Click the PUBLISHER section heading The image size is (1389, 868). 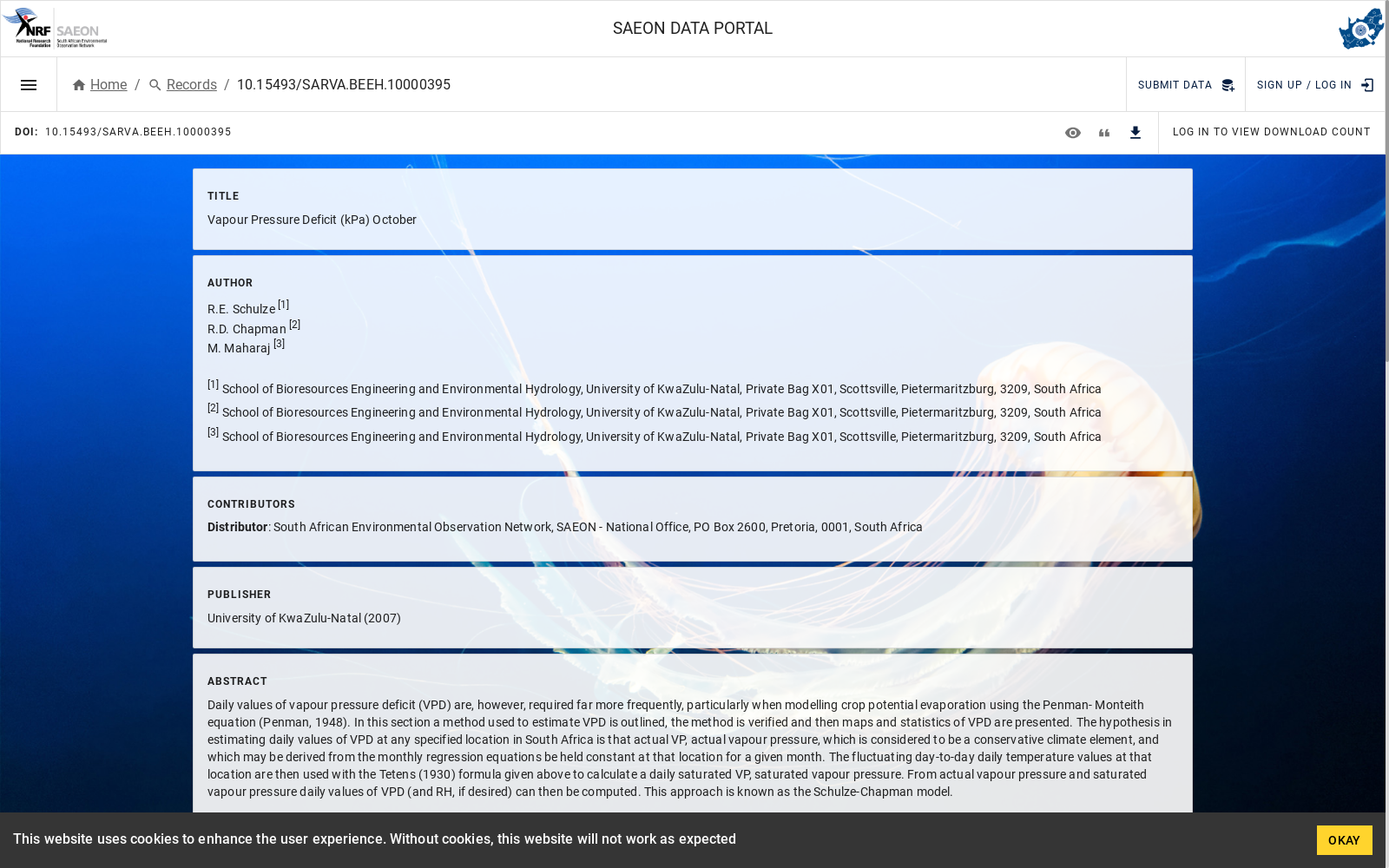239,595
